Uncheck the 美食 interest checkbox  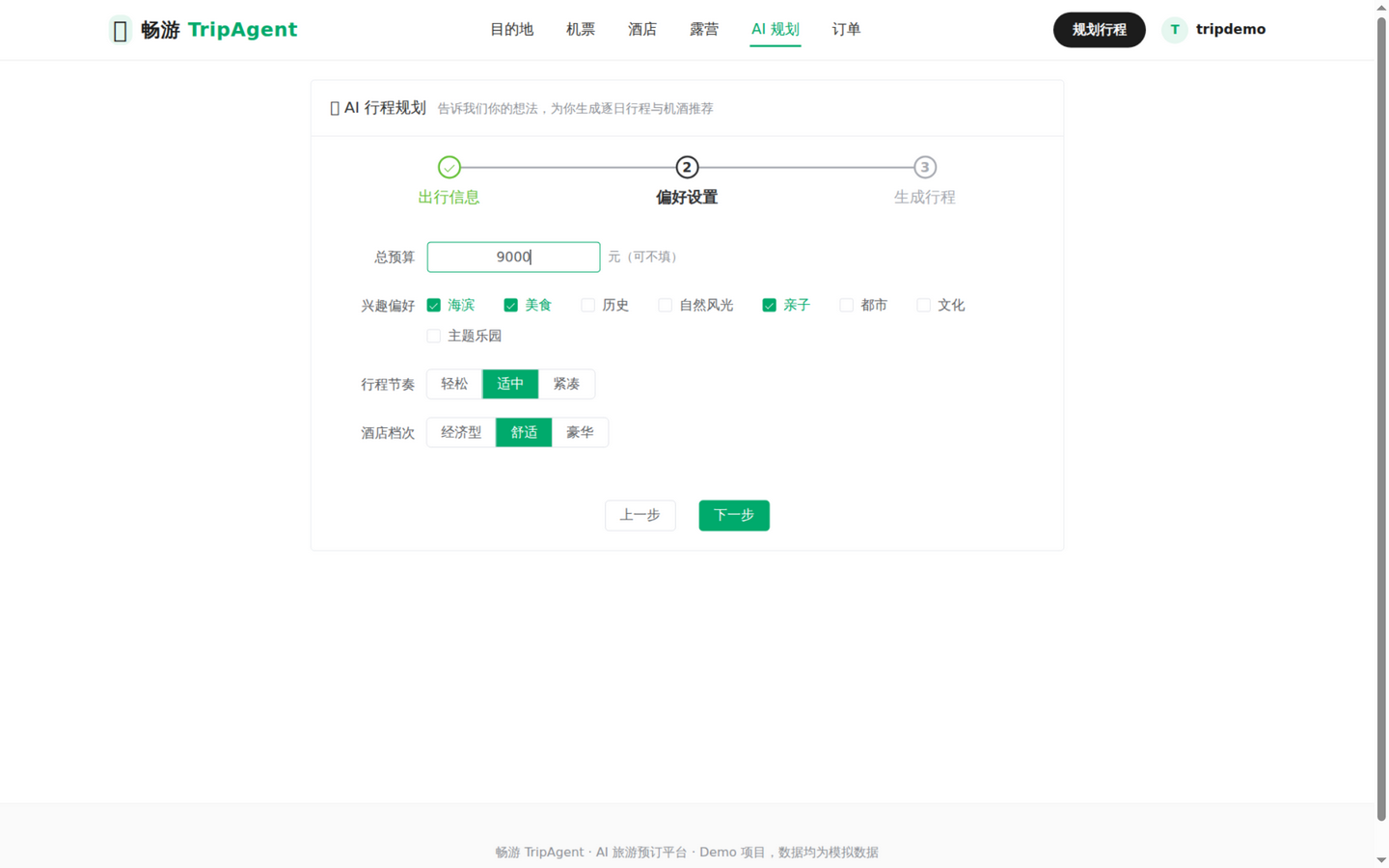511,305
